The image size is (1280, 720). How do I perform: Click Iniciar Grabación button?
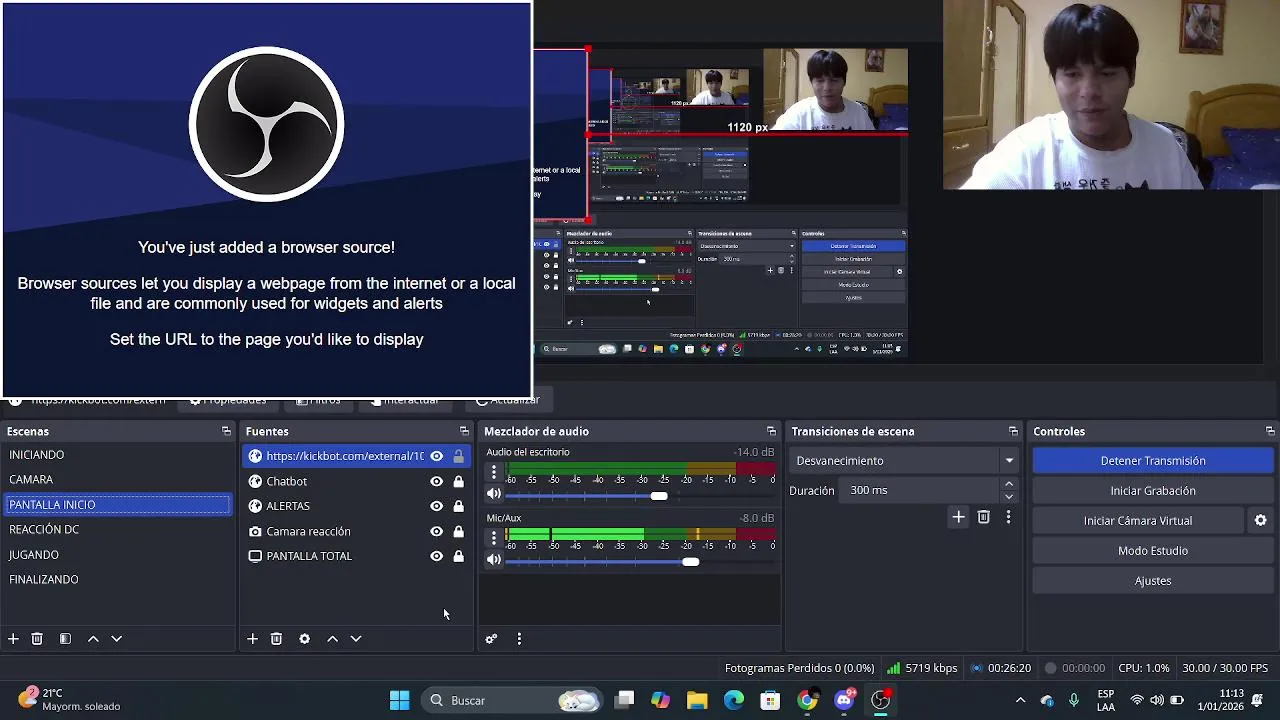1152,491
